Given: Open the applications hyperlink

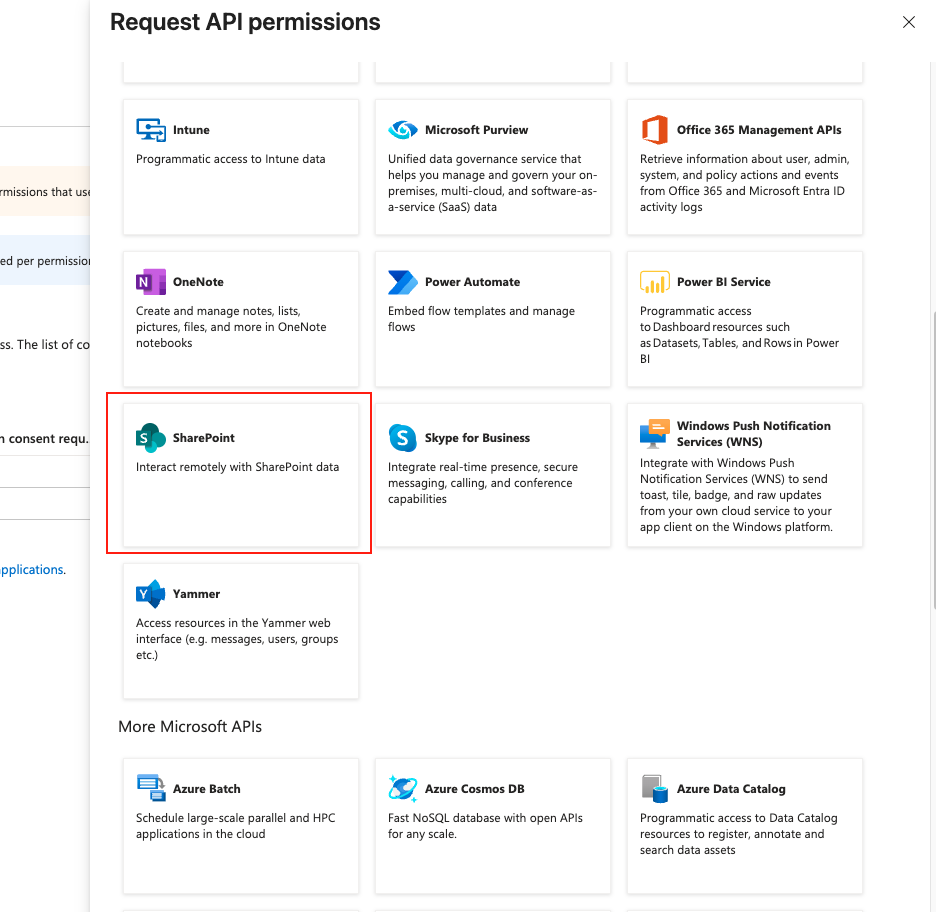Looking at the screenshot, I should [31, 569].
